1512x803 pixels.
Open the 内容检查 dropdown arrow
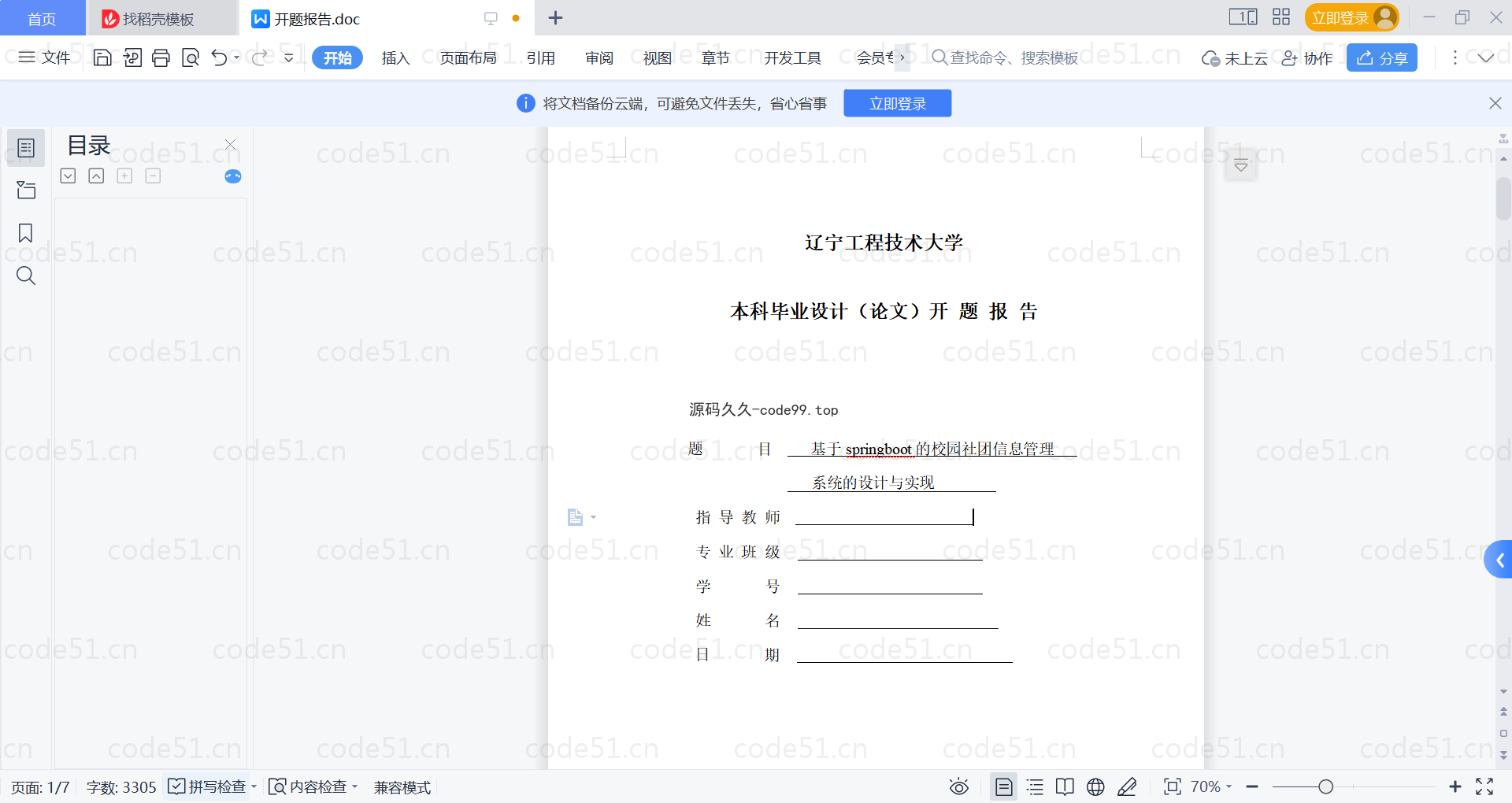tap(355, 786)
